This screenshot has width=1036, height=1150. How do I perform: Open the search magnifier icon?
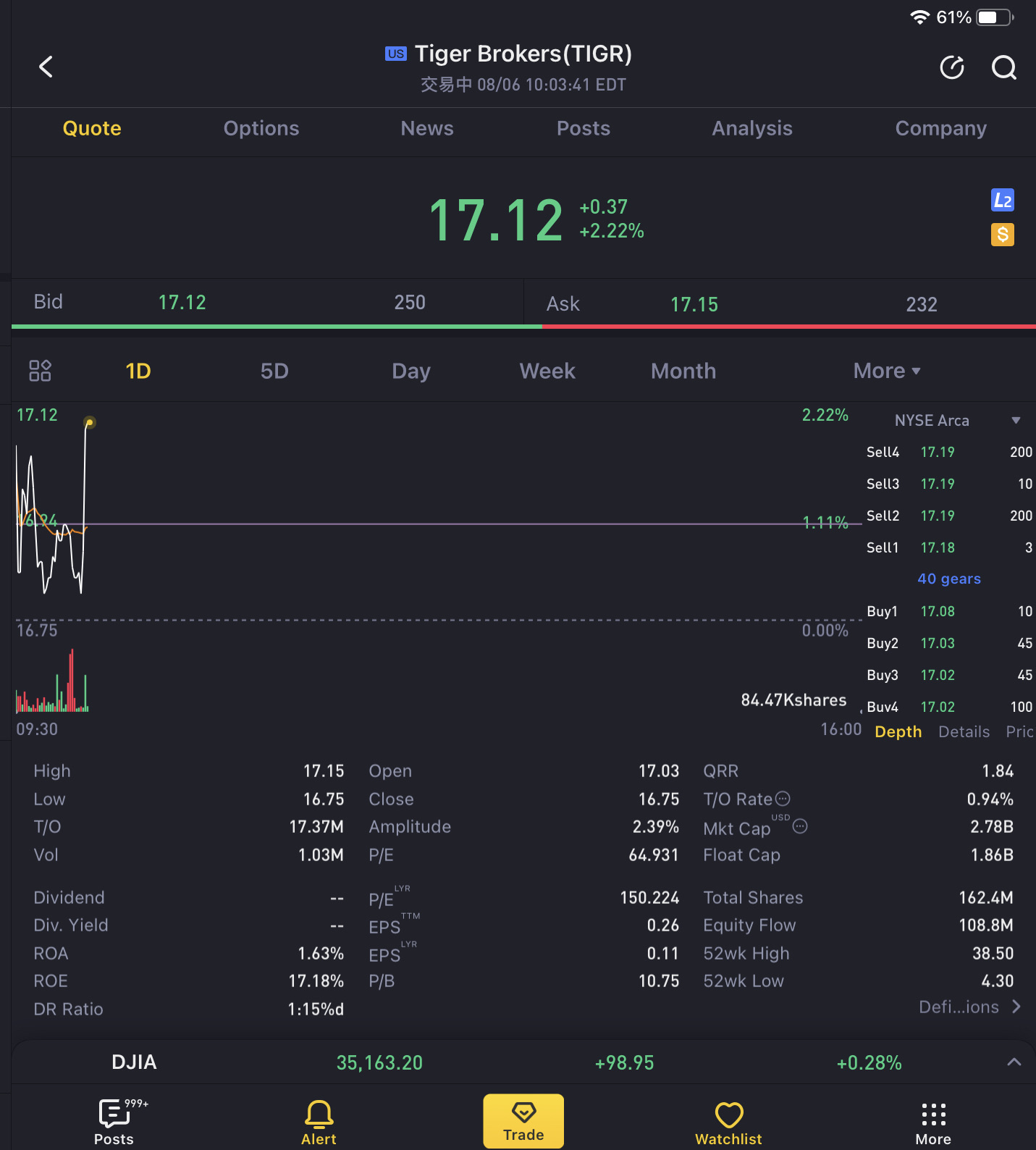[x=1004, y=67]
